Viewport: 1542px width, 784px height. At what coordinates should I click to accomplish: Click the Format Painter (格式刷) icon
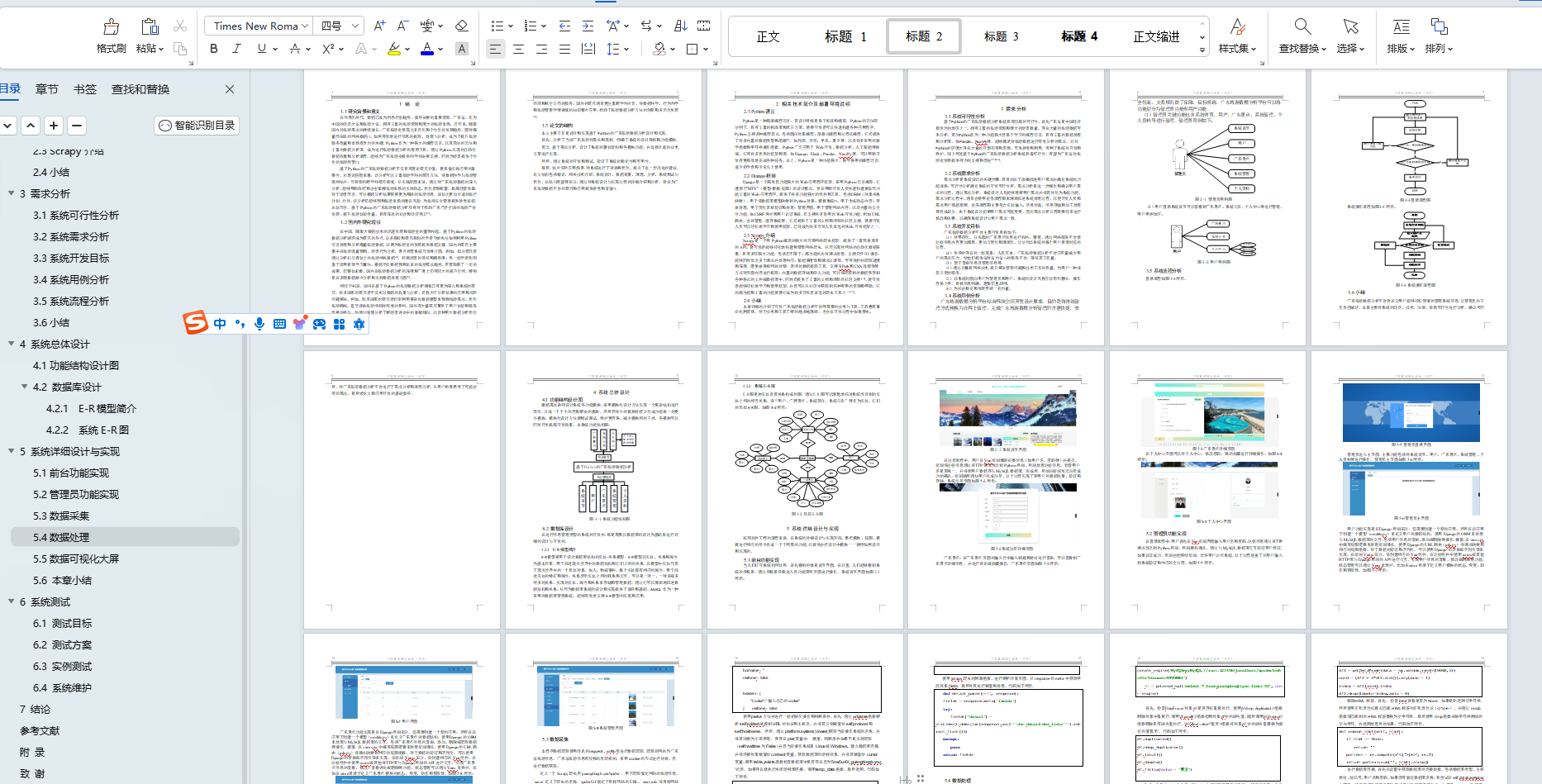pos(111,26)
